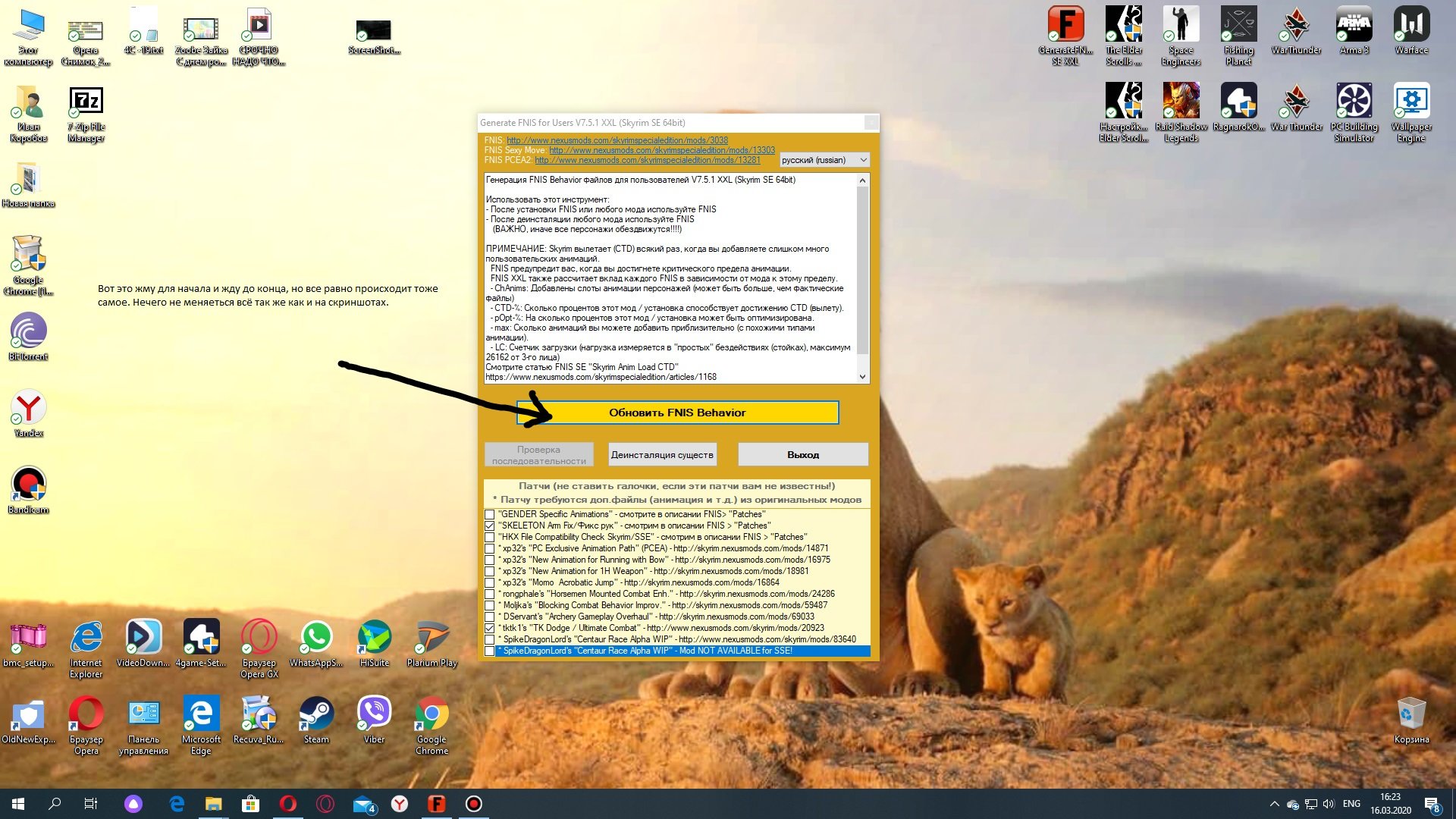Click the ENG input language indicator
Viewport: 1456px width, 819px height.
click(x=1351, y=804)
